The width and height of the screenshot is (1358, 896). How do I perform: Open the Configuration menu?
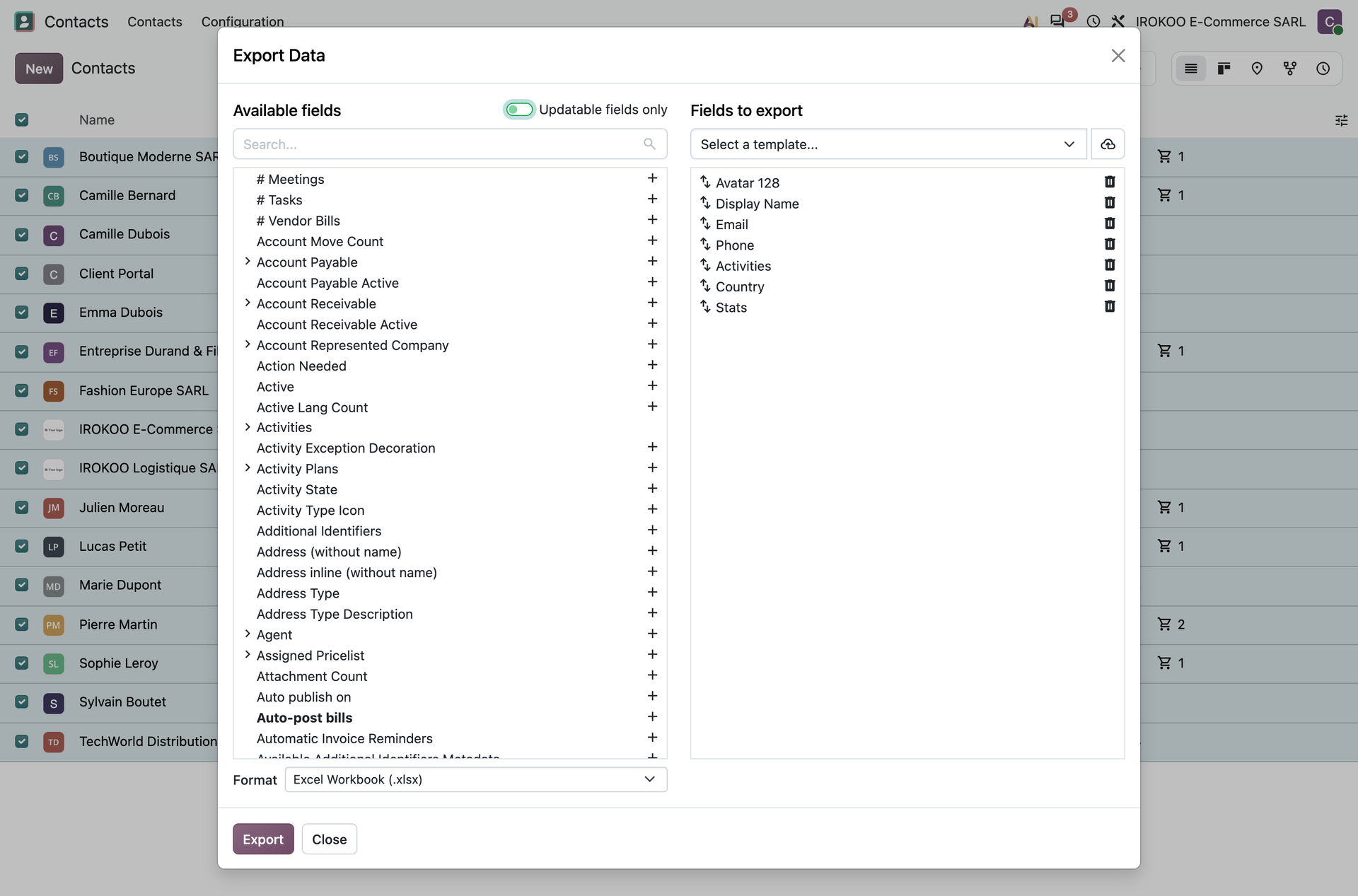coord(243,22)
